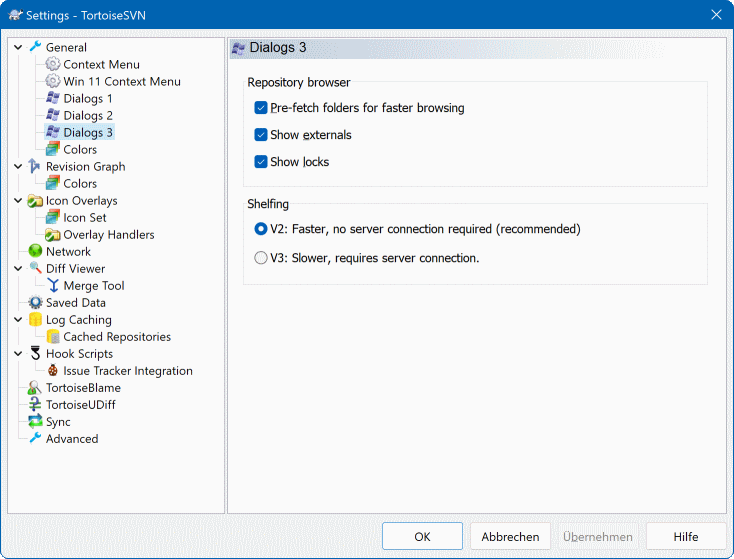
Task: Click the Win 11 Context Menu gear icon
Action: coord(53,81)
